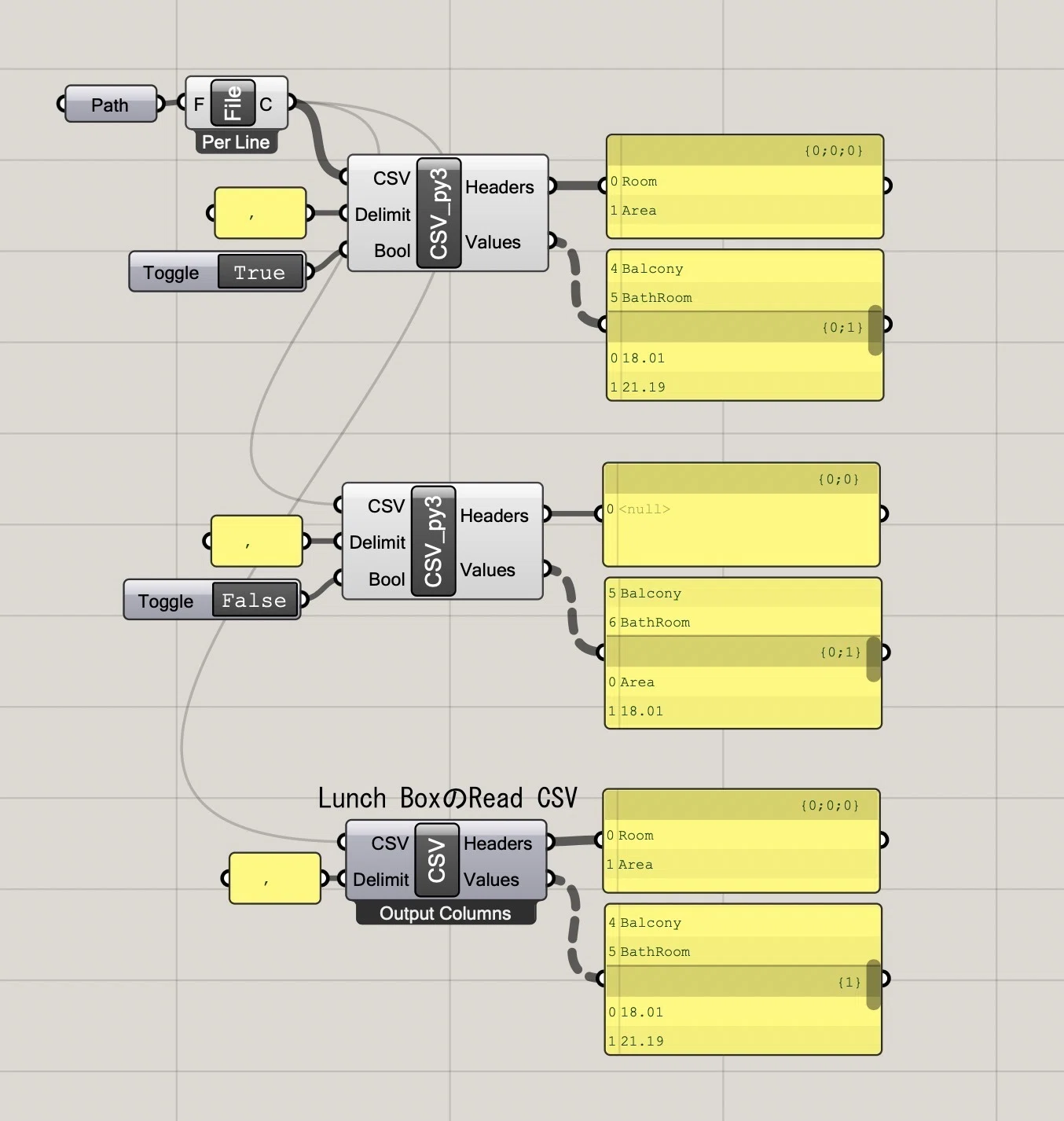Click Delimit input on Lunch Box CSV
Viewport: 1064px width, 1121px height.
click(x=381, y=880)
